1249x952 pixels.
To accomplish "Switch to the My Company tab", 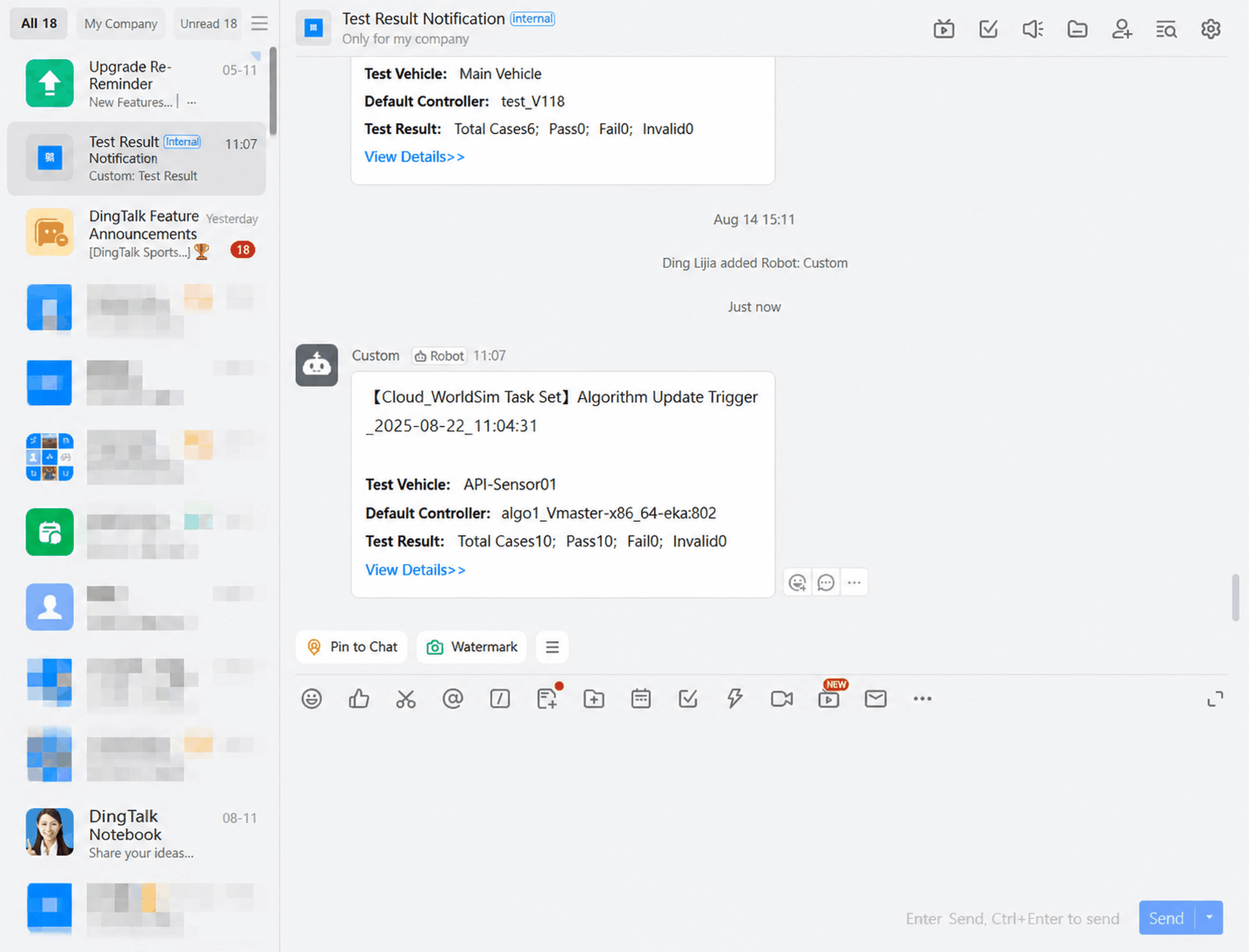I will coord(121,23).
